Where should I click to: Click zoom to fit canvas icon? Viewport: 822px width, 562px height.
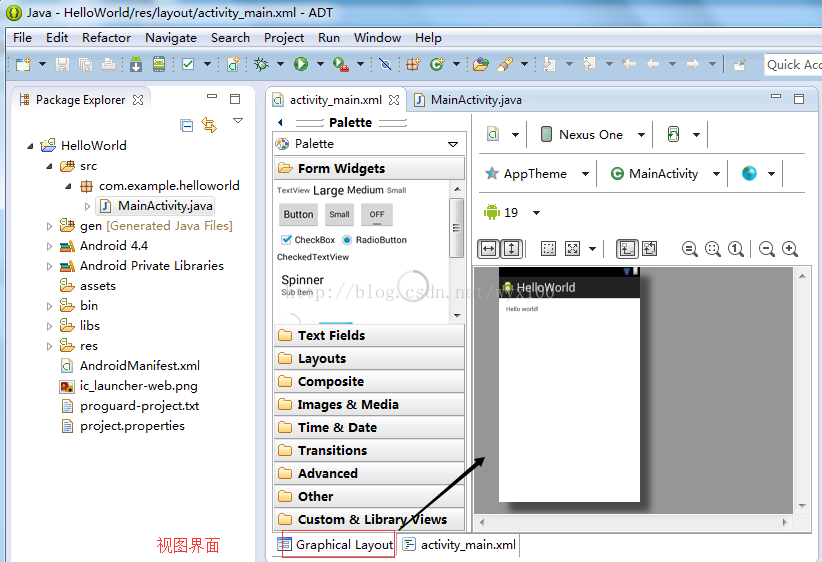click(x=713, y=248)
